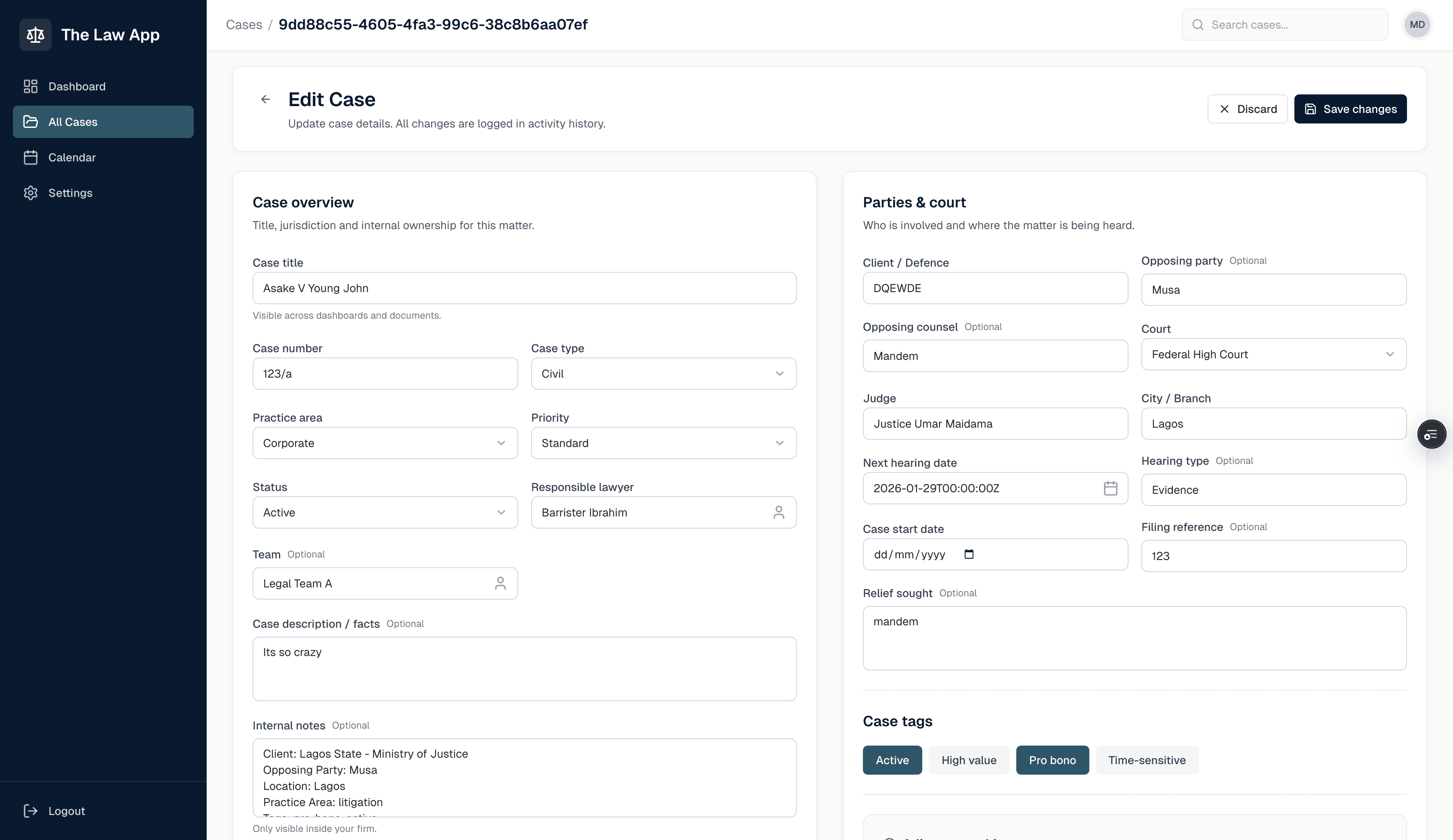
Task: Open the Status dropdown showing Active
Action: pos(385,512)
